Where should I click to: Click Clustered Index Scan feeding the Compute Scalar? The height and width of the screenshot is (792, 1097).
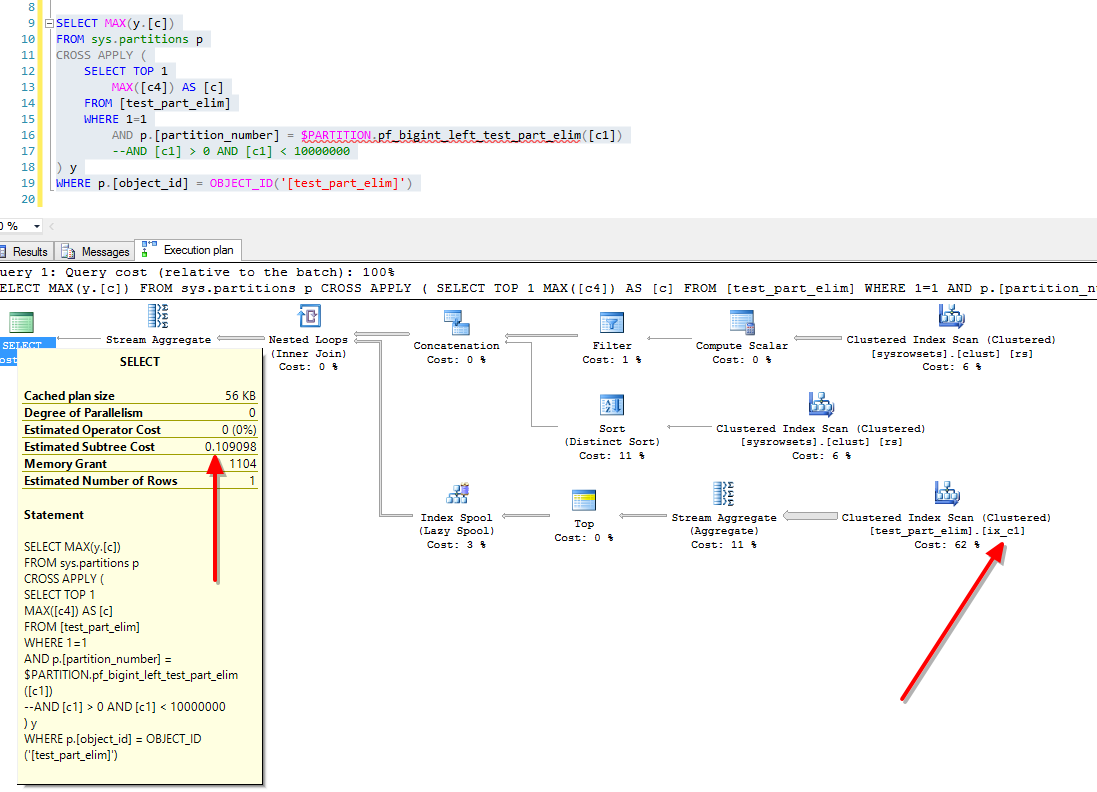(950, 318)
